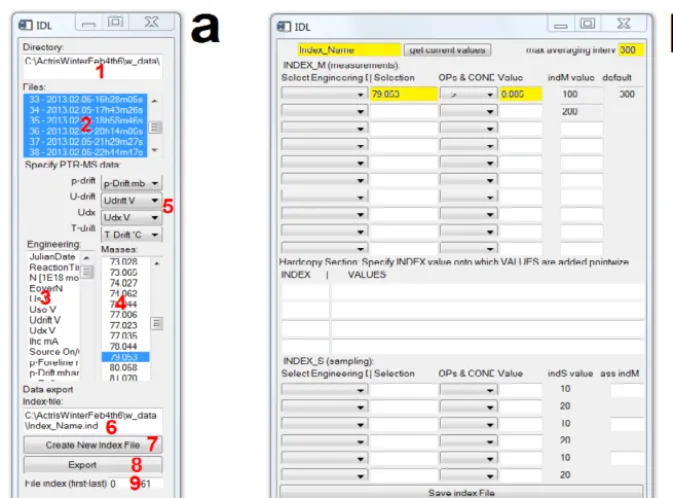
Task: Click the Files list scroll-up arrow
Action: click(155, 100)
